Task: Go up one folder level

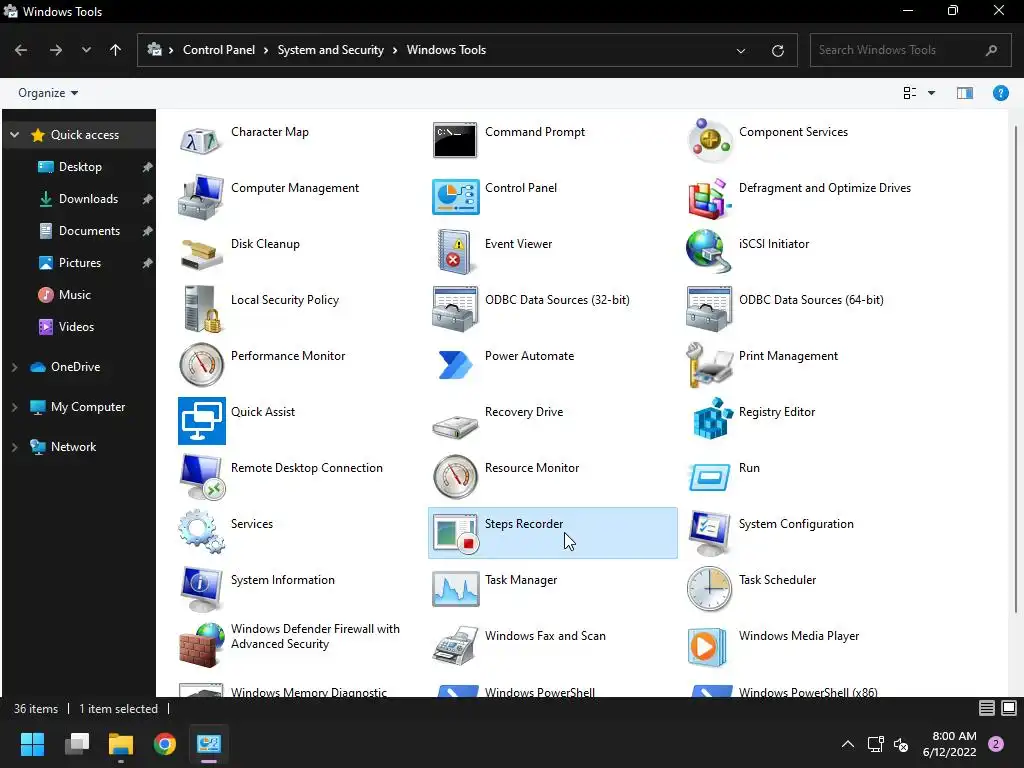Action: click(x=116, y=50)
